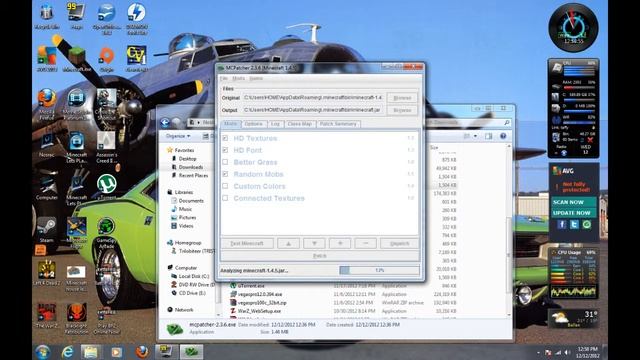This screenshot has height=360, width=640.
Task: Open the Explorer help icon
Action: pyautogui.click(x=503, y=136)
